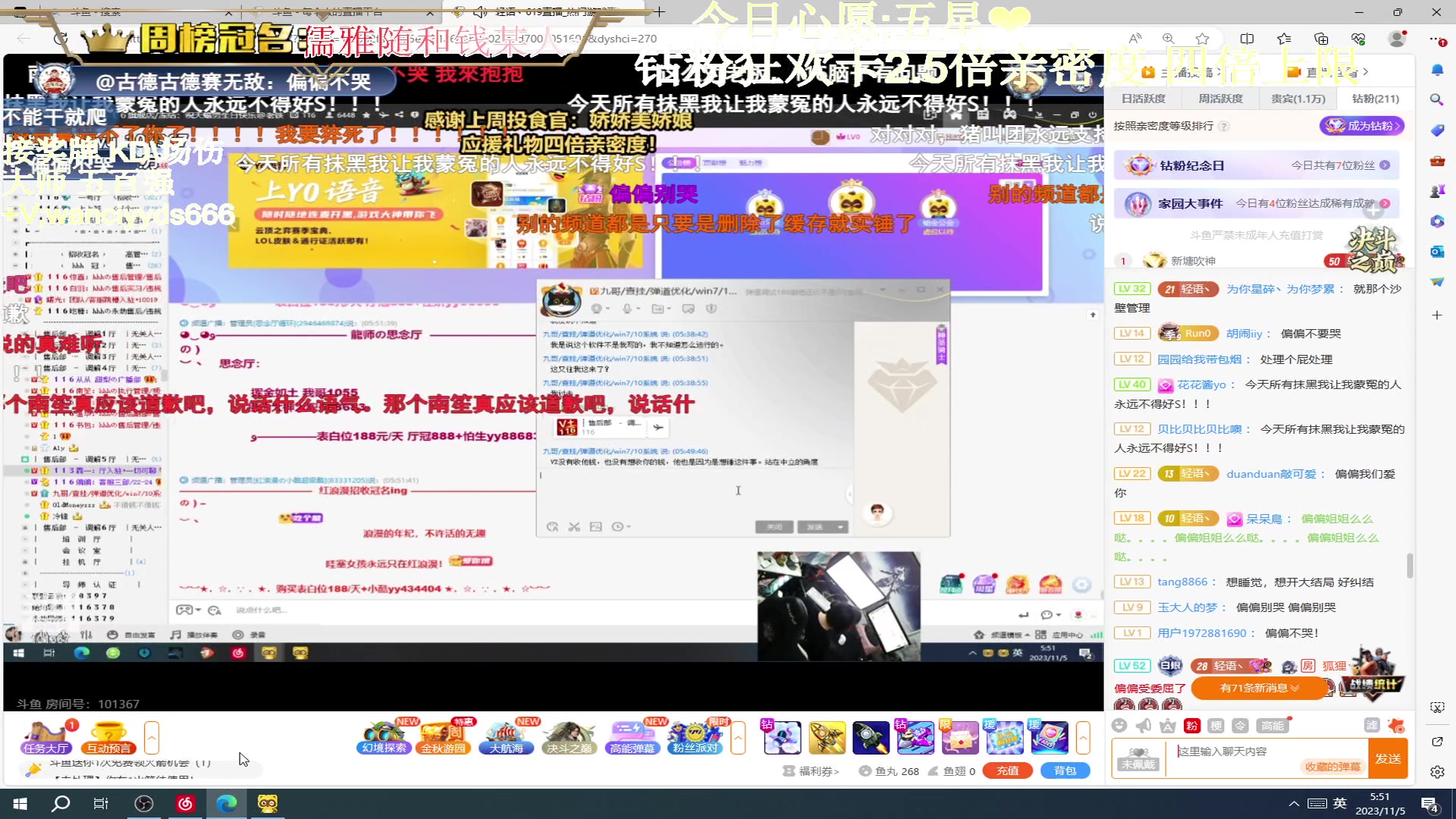This screenshot has height=819, width=1456.
Task: Click the 令 command icon in chat toolbar
Action: (1241, 726)
